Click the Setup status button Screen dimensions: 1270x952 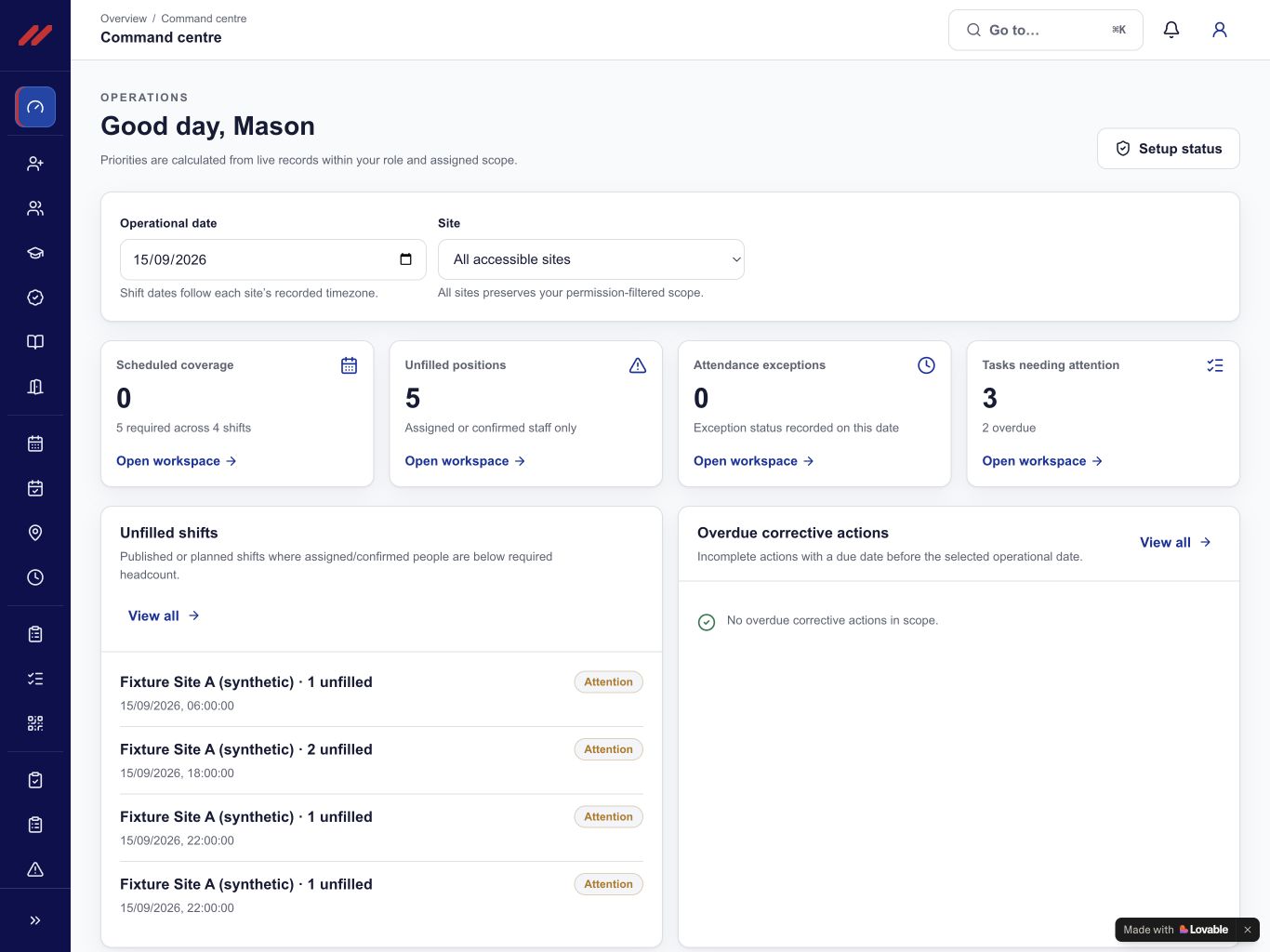[x=1169, y=149]
